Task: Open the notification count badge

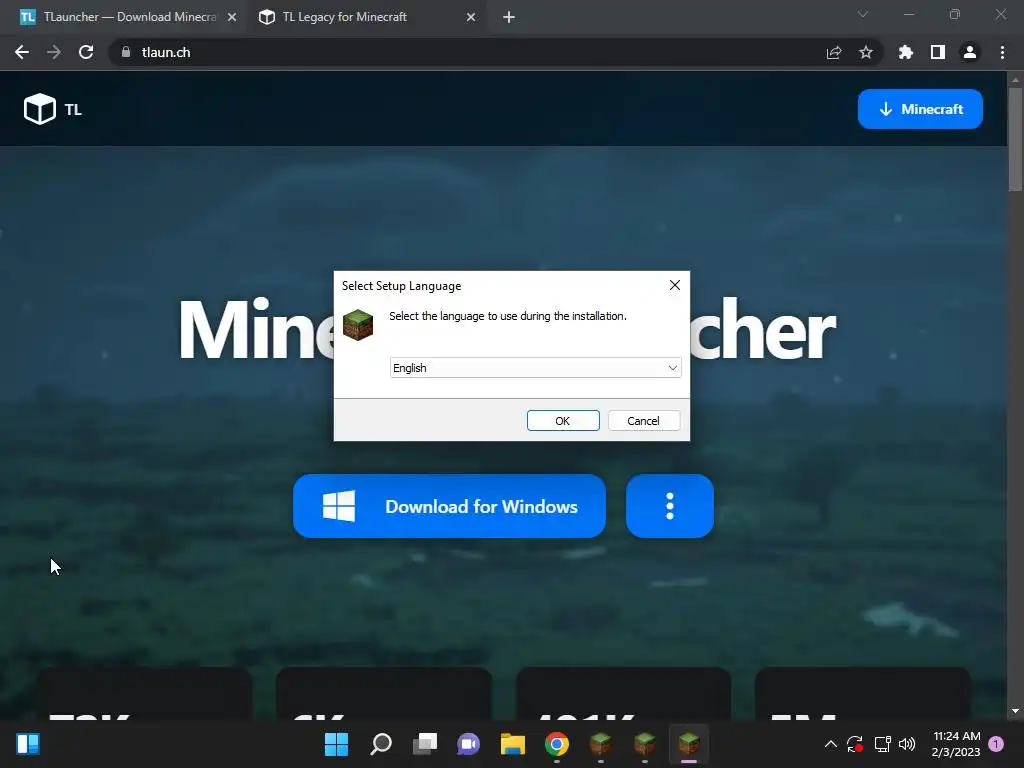Action: [997, 744]
